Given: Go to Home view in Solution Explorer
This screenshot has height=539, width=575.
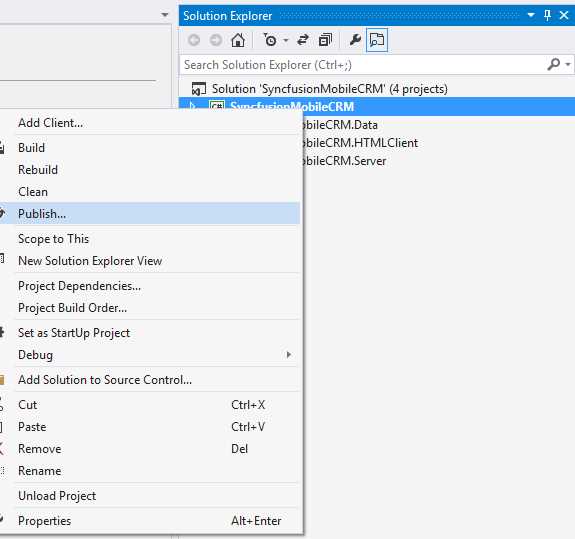Looking at the screenshot, I should point(238,40).
